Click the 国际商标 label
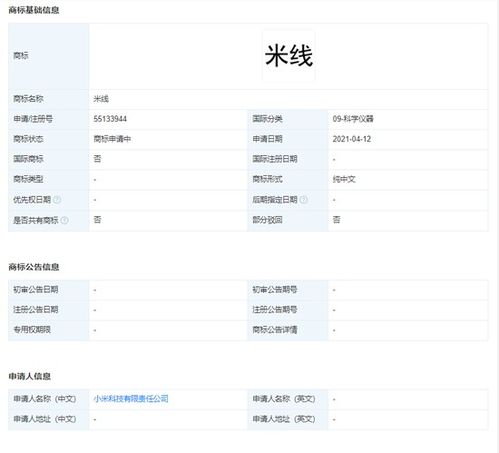Image resolution: width=499 pixels, height=453 pixels. [28, 159]
